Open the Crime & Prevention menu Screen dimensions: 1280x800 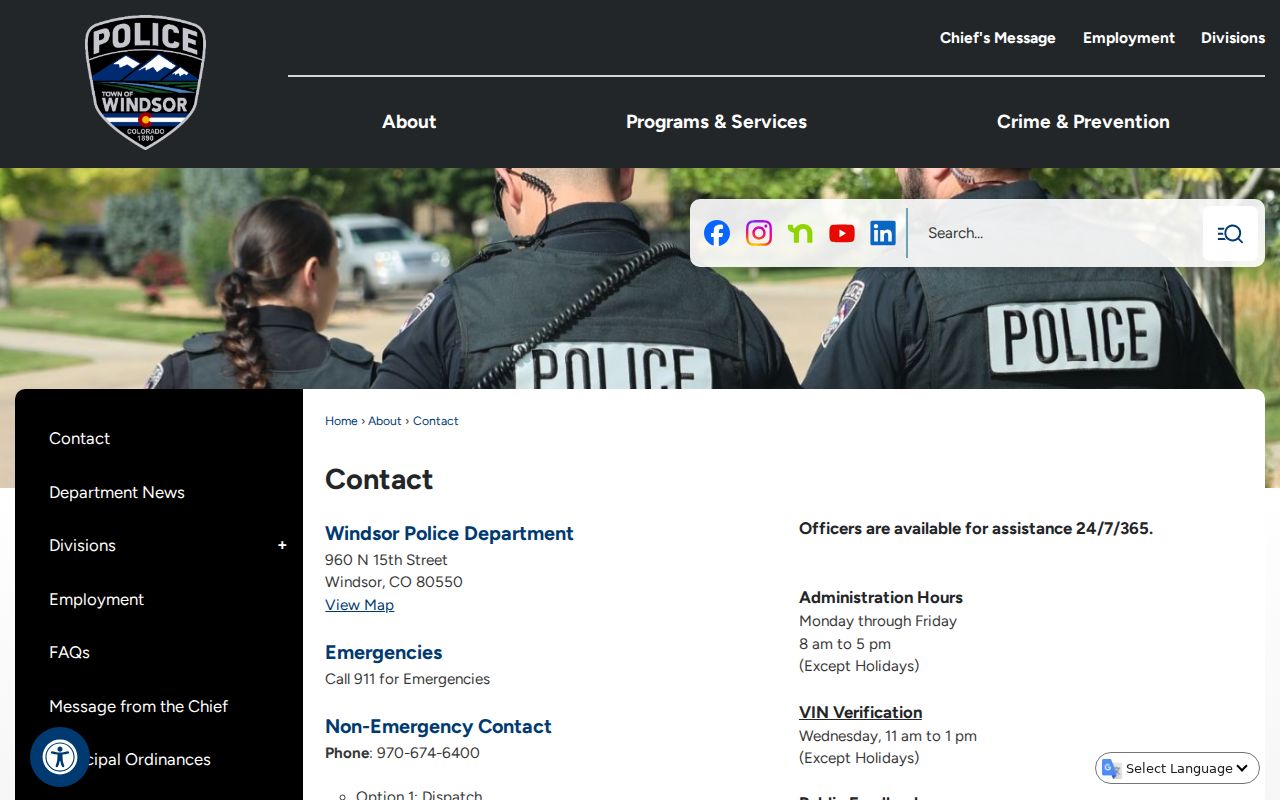click(x=1083, y=122)
